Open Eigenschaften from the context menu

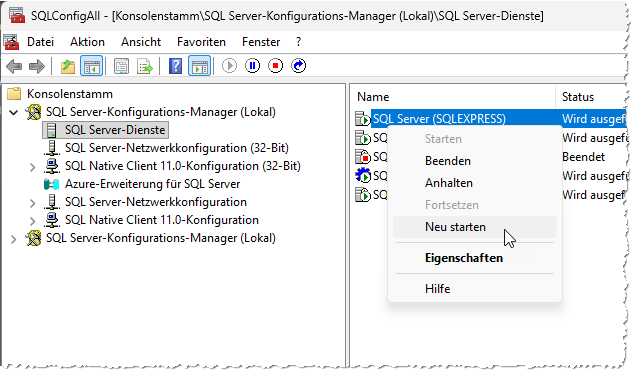point(475,258)
